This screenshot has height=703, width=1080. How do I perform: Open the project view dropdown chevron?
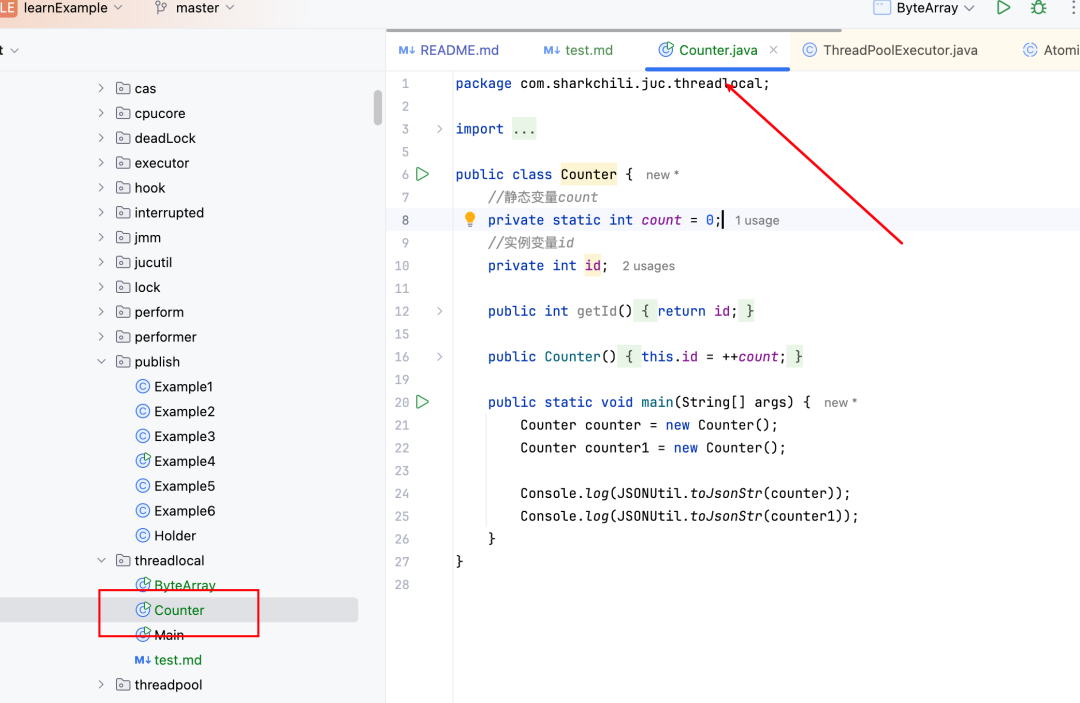pos(14,50)
